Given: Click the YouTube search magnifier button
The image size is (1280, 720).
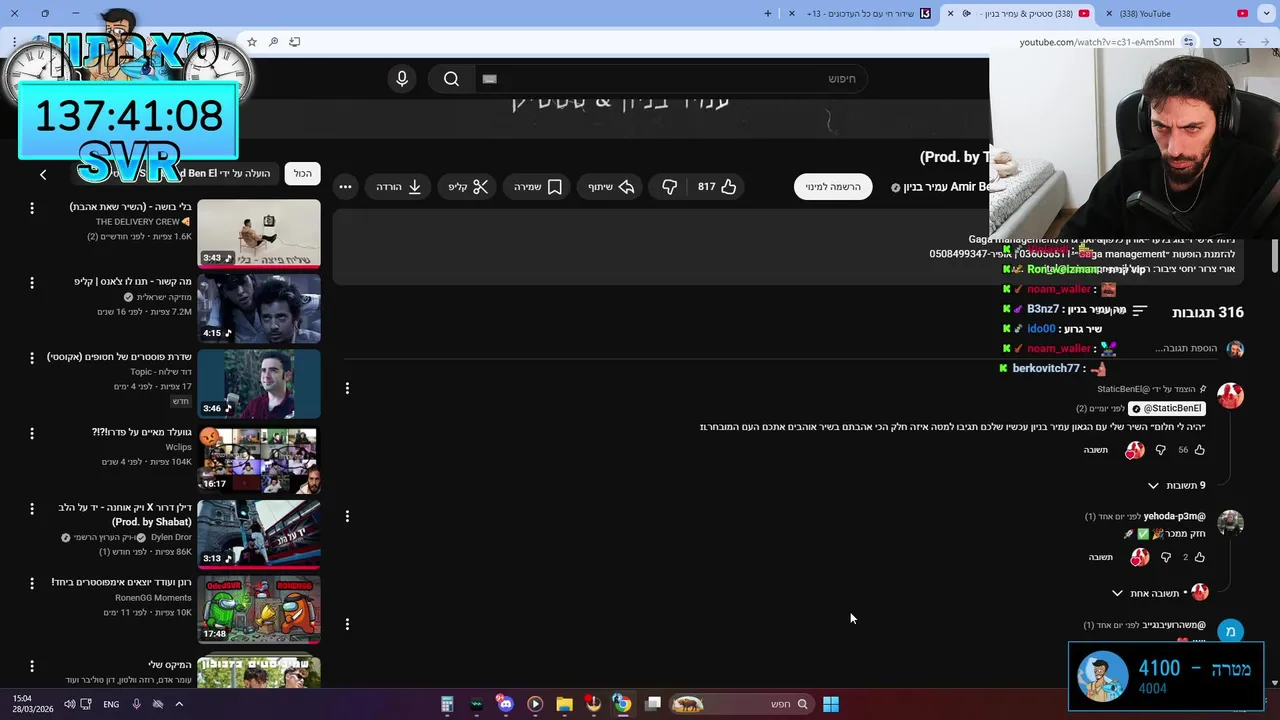Looking at the screenshot, I should pyautogui.click(x=451, y=79).
